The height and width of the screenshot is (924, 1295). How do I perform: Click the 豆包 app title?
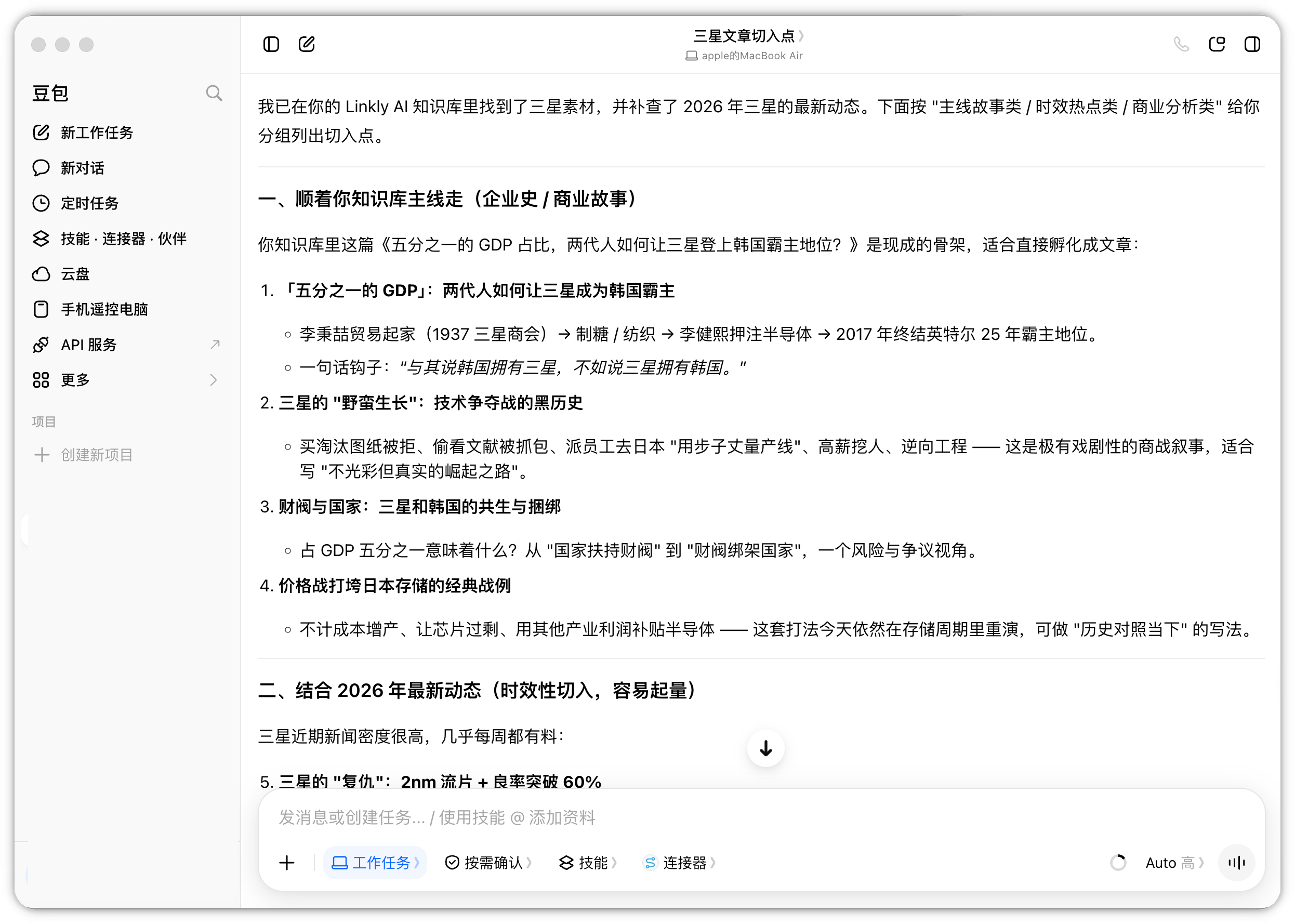pyautogui.click(x=50, y=94)
